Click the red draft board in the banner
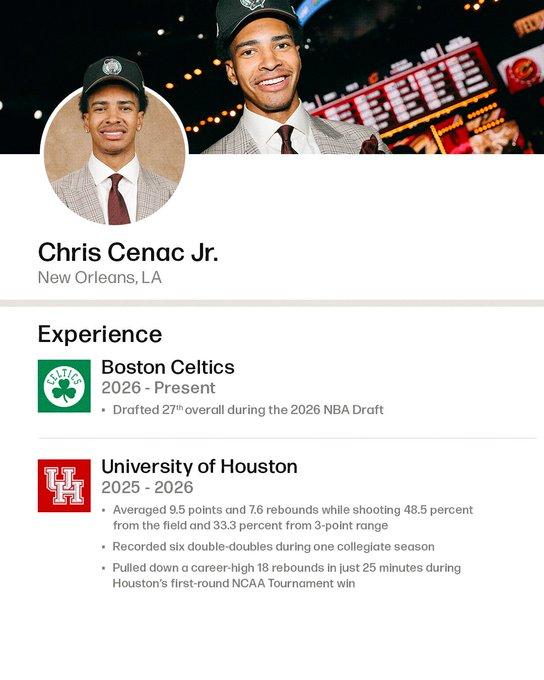 (x=403, y=93)
